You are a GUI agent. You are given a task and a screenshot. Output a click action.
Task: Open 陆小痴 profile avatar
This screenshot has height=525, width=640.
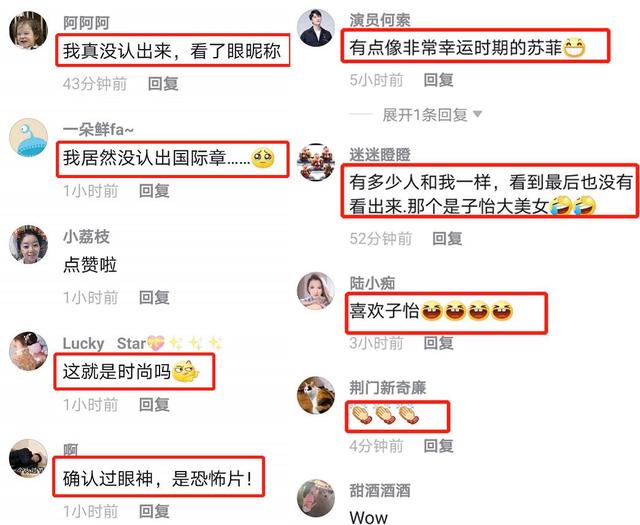[x=316, y=291]
